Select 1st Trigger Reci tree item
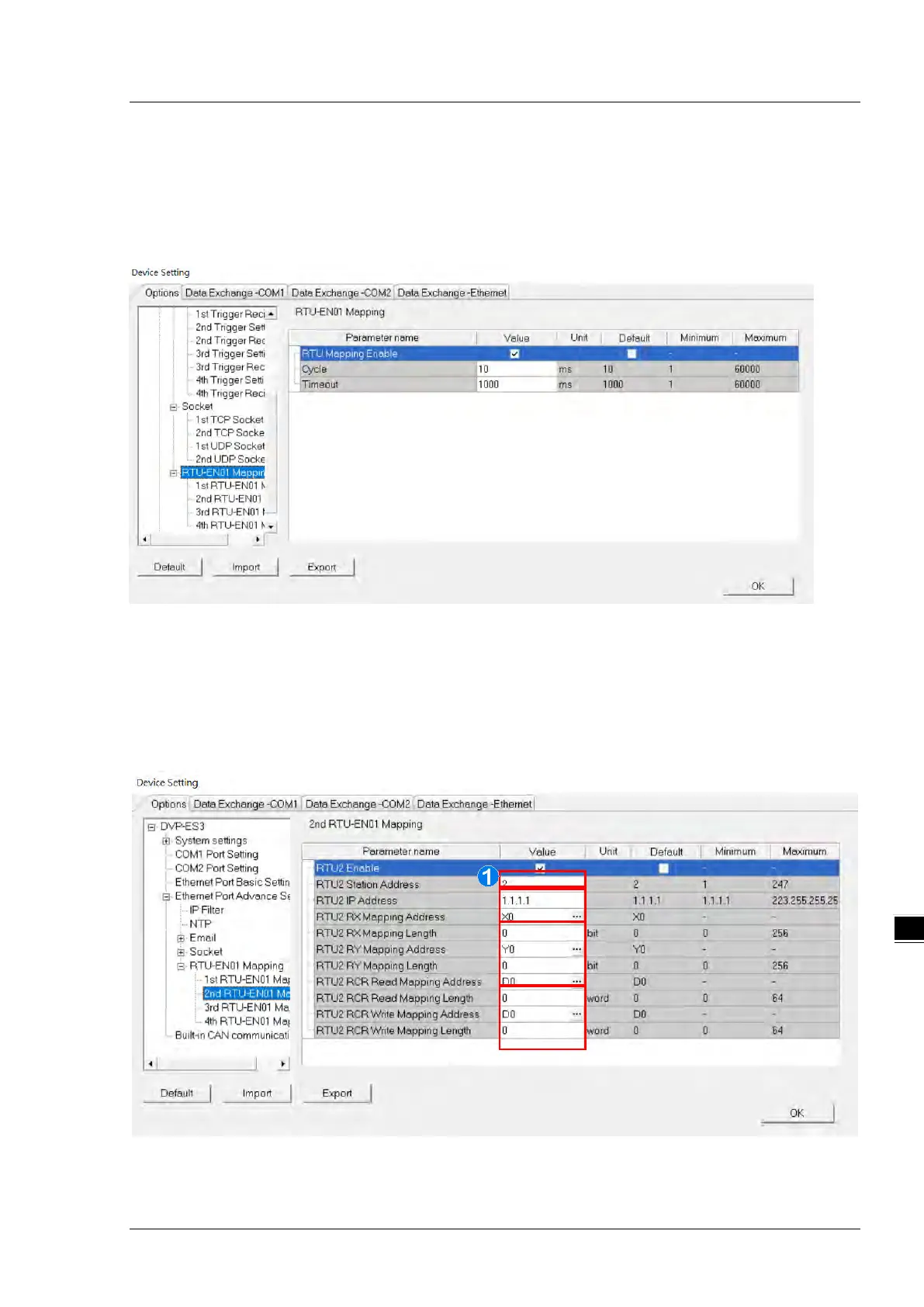This screenshot has width=924, height=1307. tap(230, 314)
